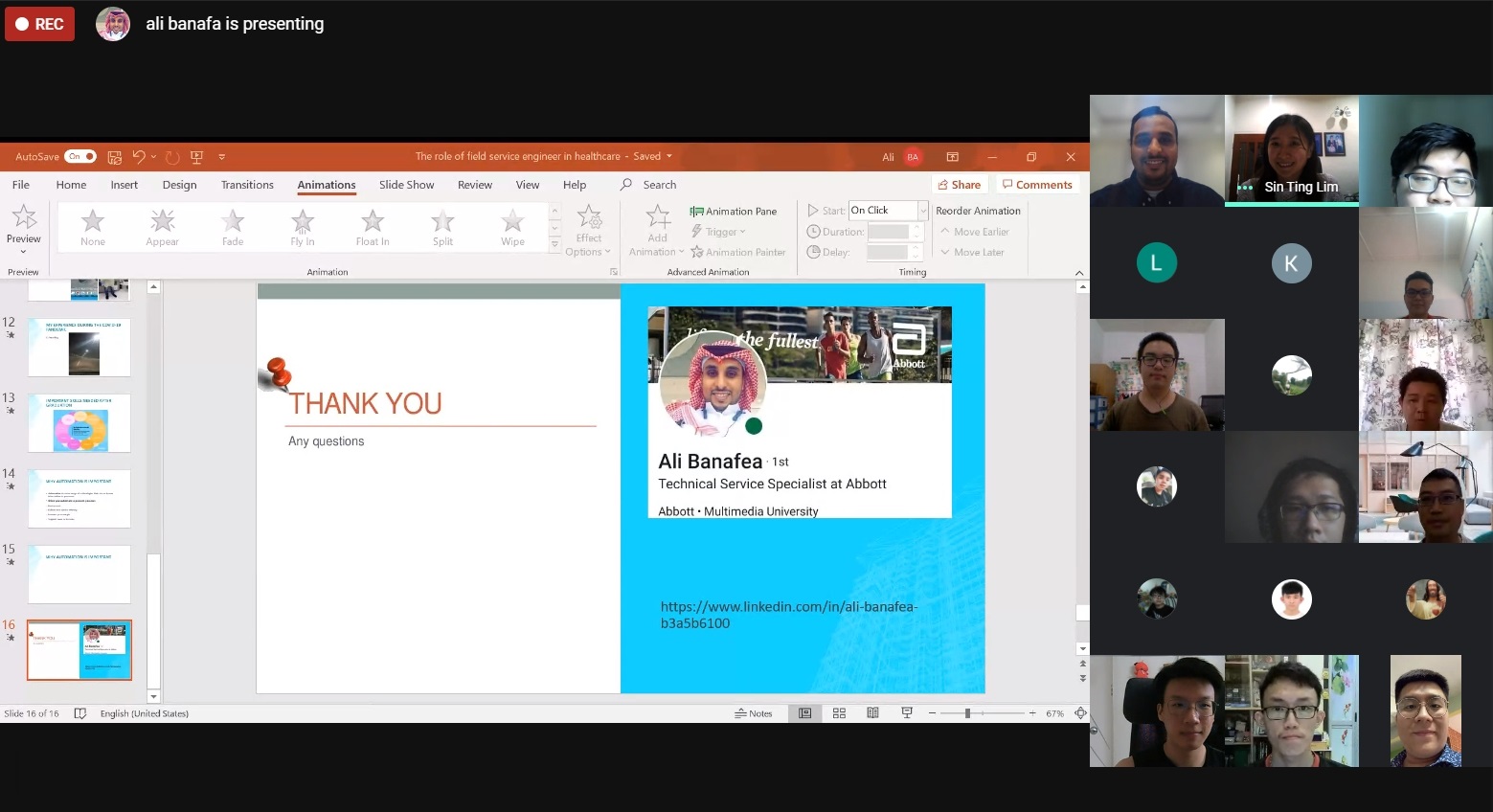Click the Effect Options icon
Image resolution: width=1493 pixels, height=812 pixels.
pyautogui.click(x=589, y=218)
